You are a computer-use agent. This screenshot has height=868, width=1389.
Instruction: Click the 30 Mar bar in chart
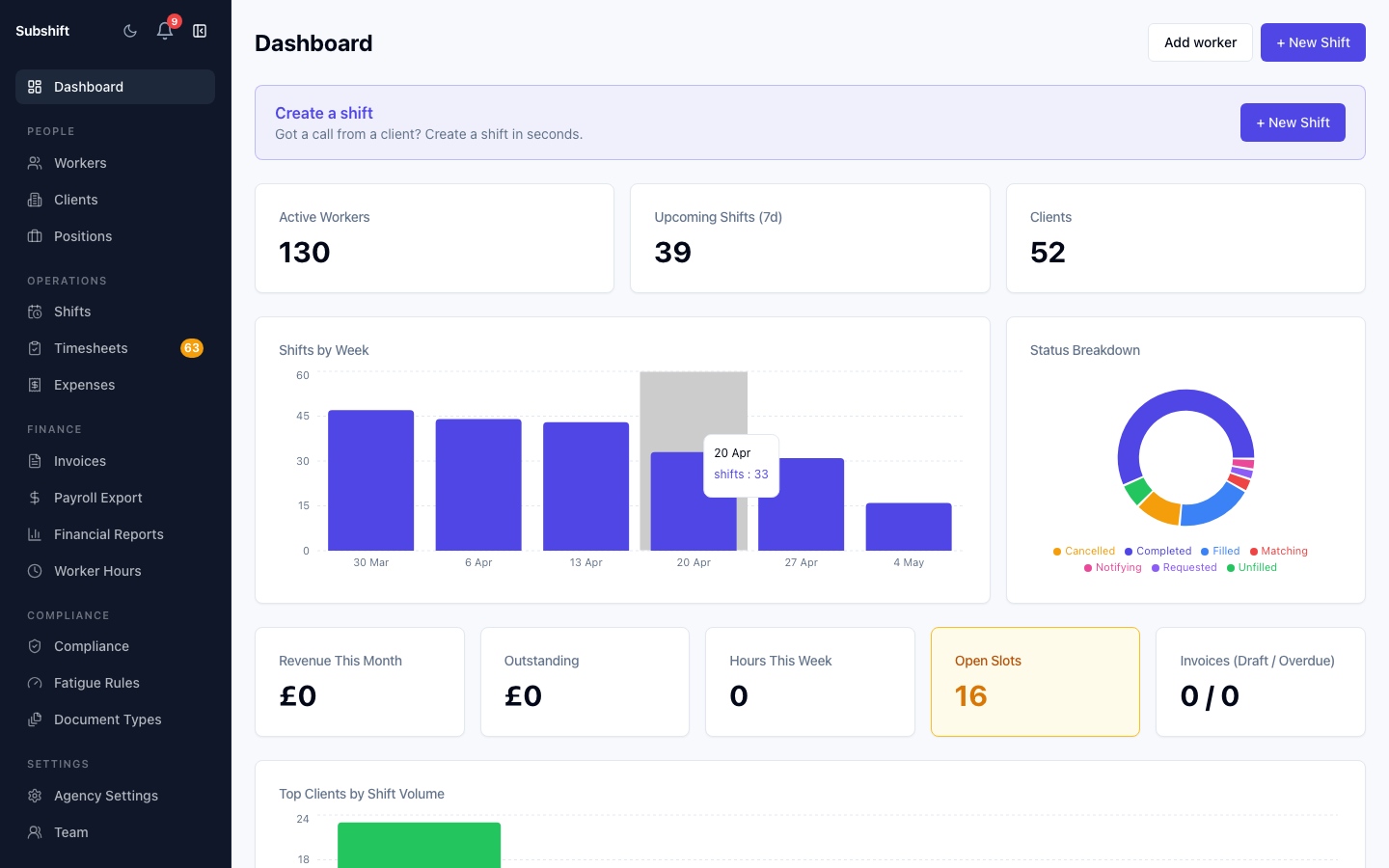point(371,480)
